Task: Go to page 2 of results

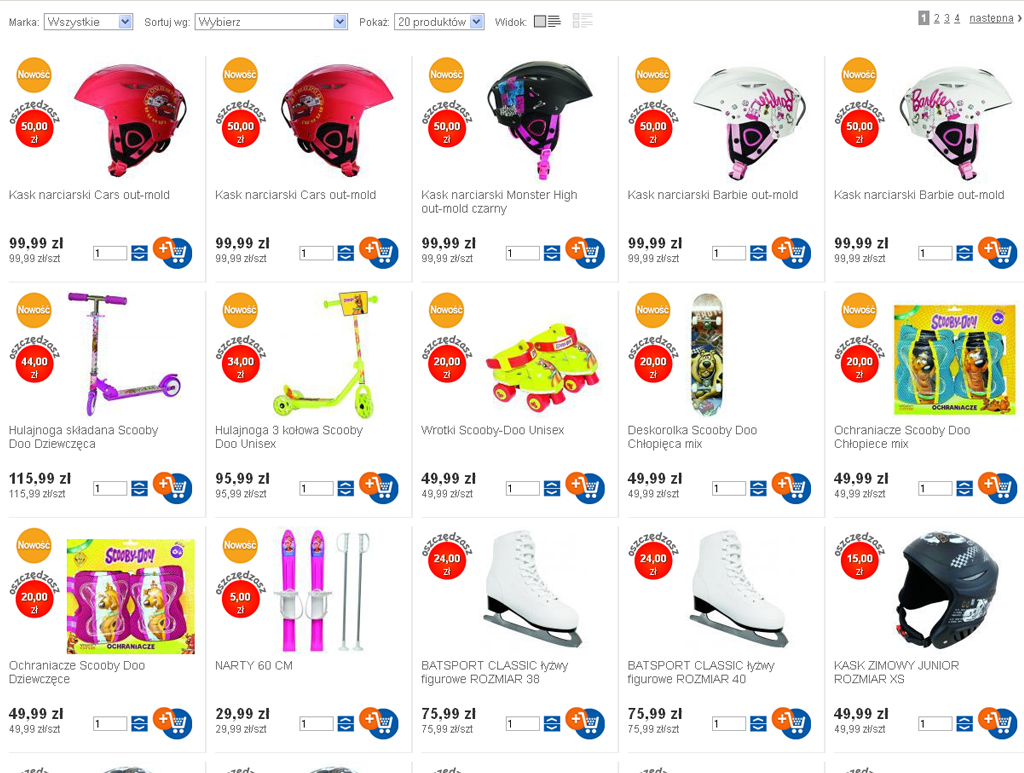Action: tap(936, 18)
